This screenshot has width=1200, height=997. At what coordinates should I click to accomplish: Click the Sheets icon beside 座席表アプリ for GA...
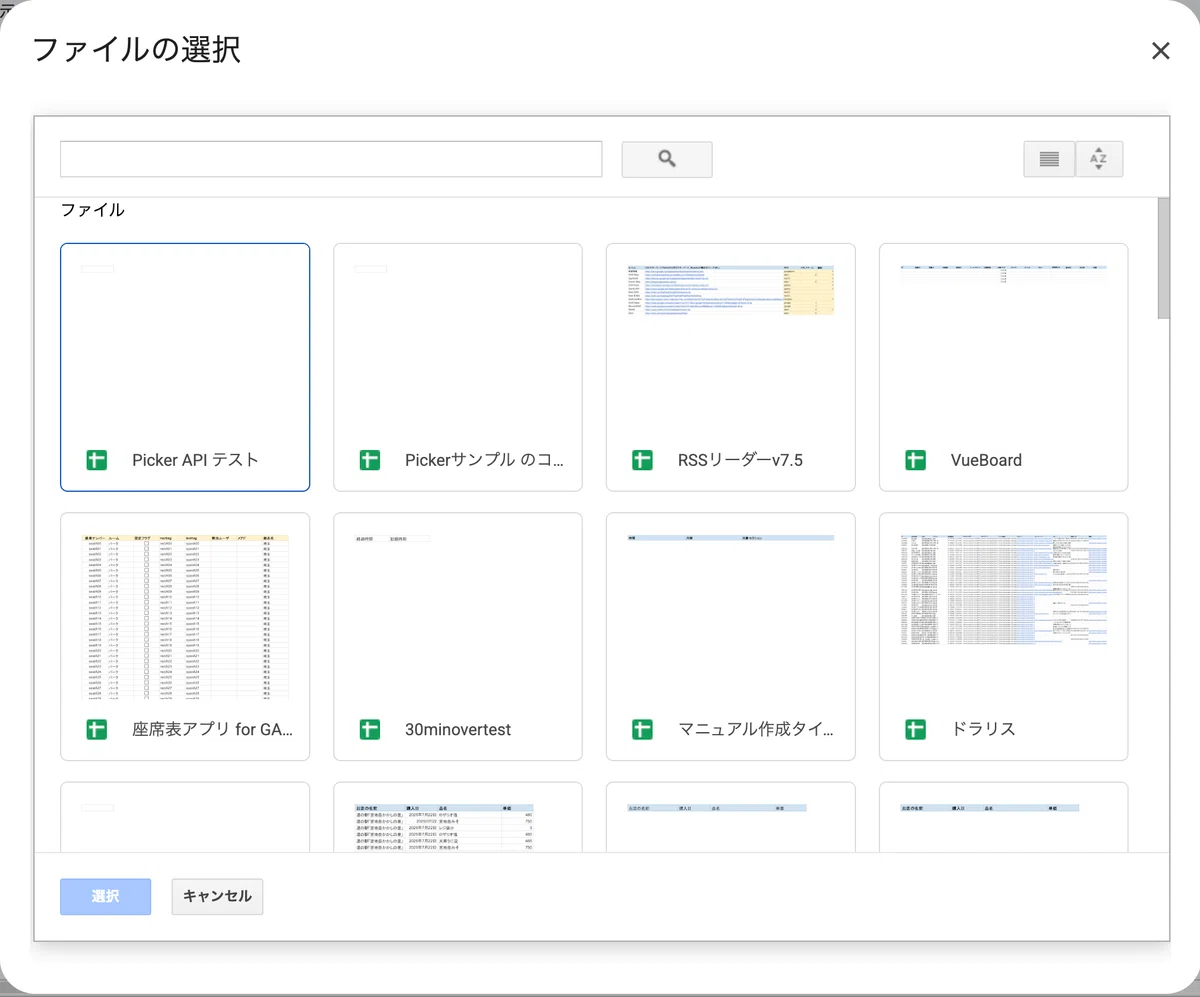coord(96,729)
